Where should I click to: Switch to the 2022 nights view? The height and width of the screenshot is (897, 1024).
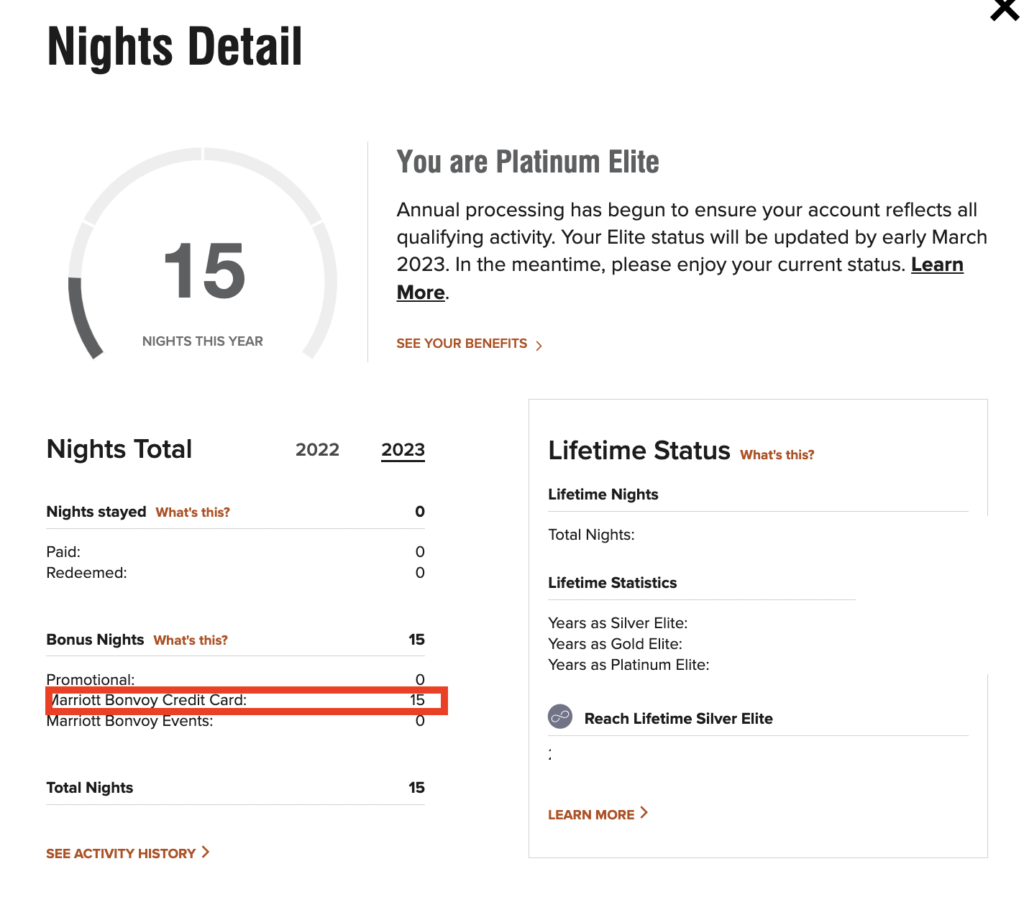317,450
